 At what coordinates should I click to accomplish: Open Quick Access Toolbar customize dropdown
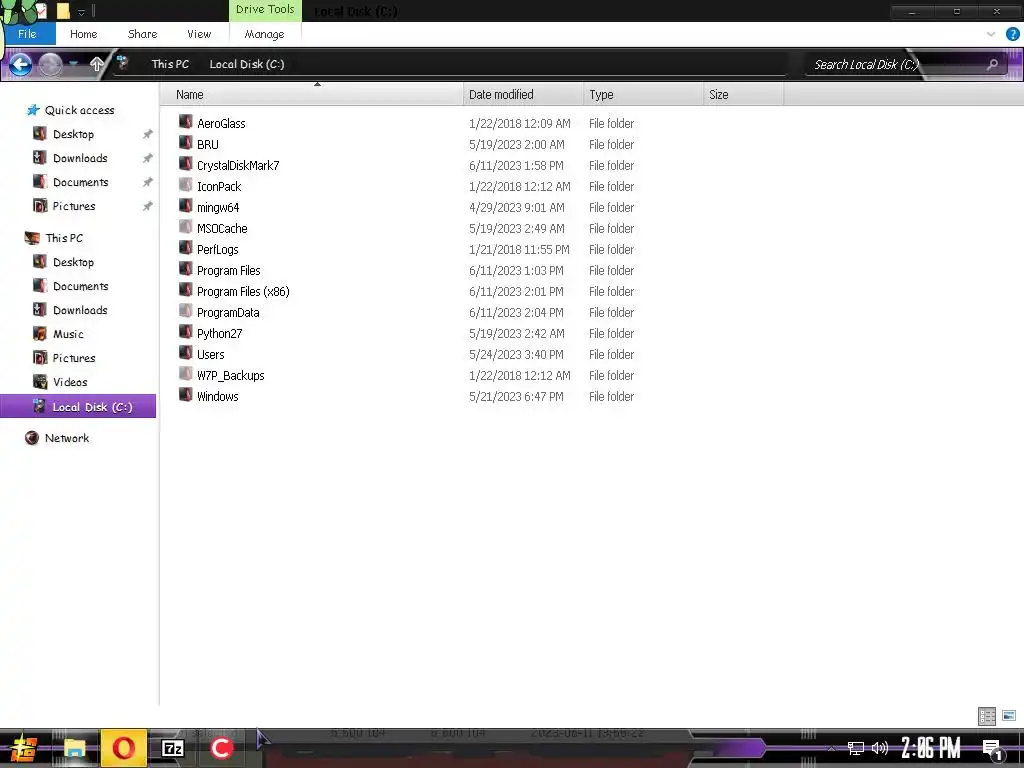click(x=82, y=12)
